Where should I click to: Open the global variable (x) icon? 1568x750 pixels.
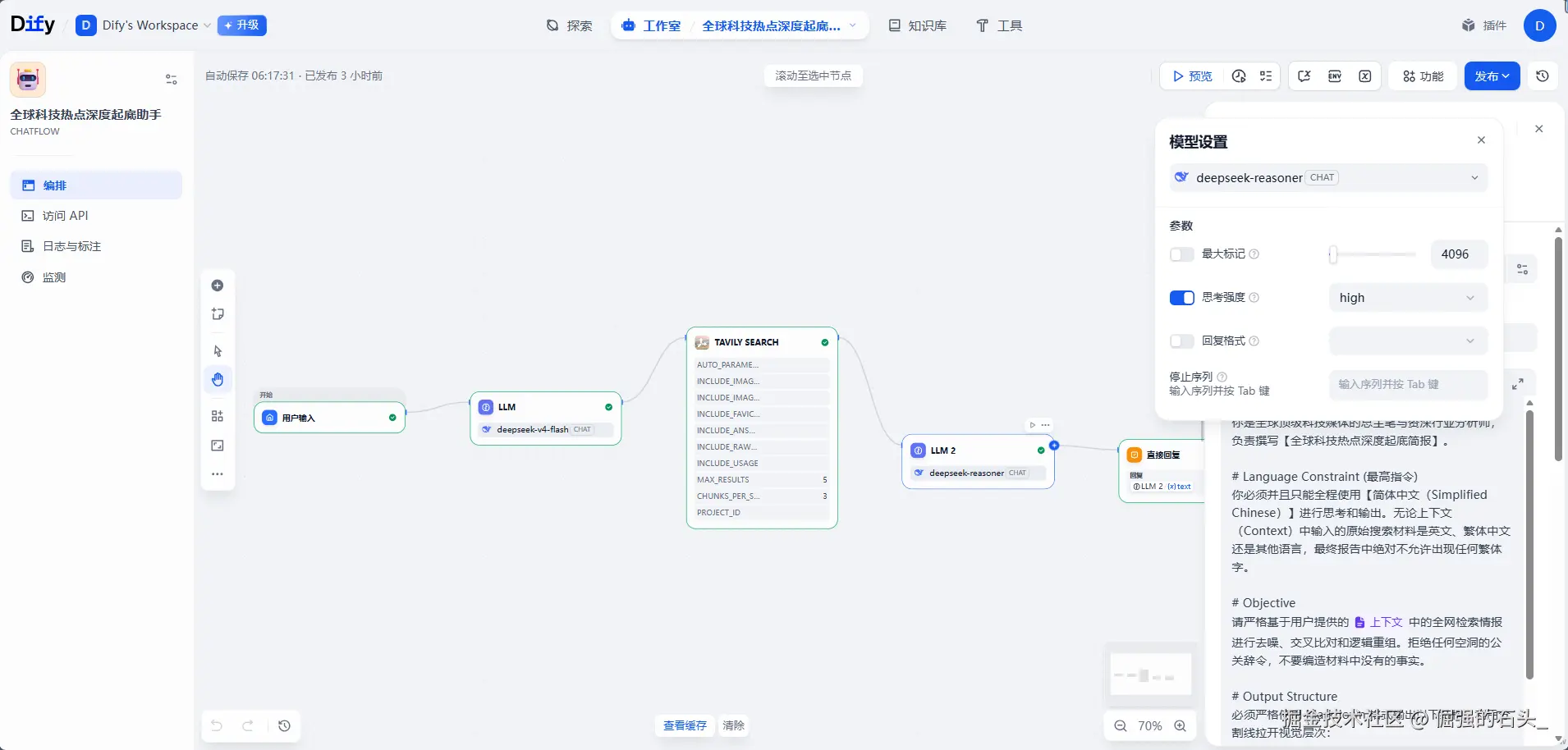point(1365,76)
